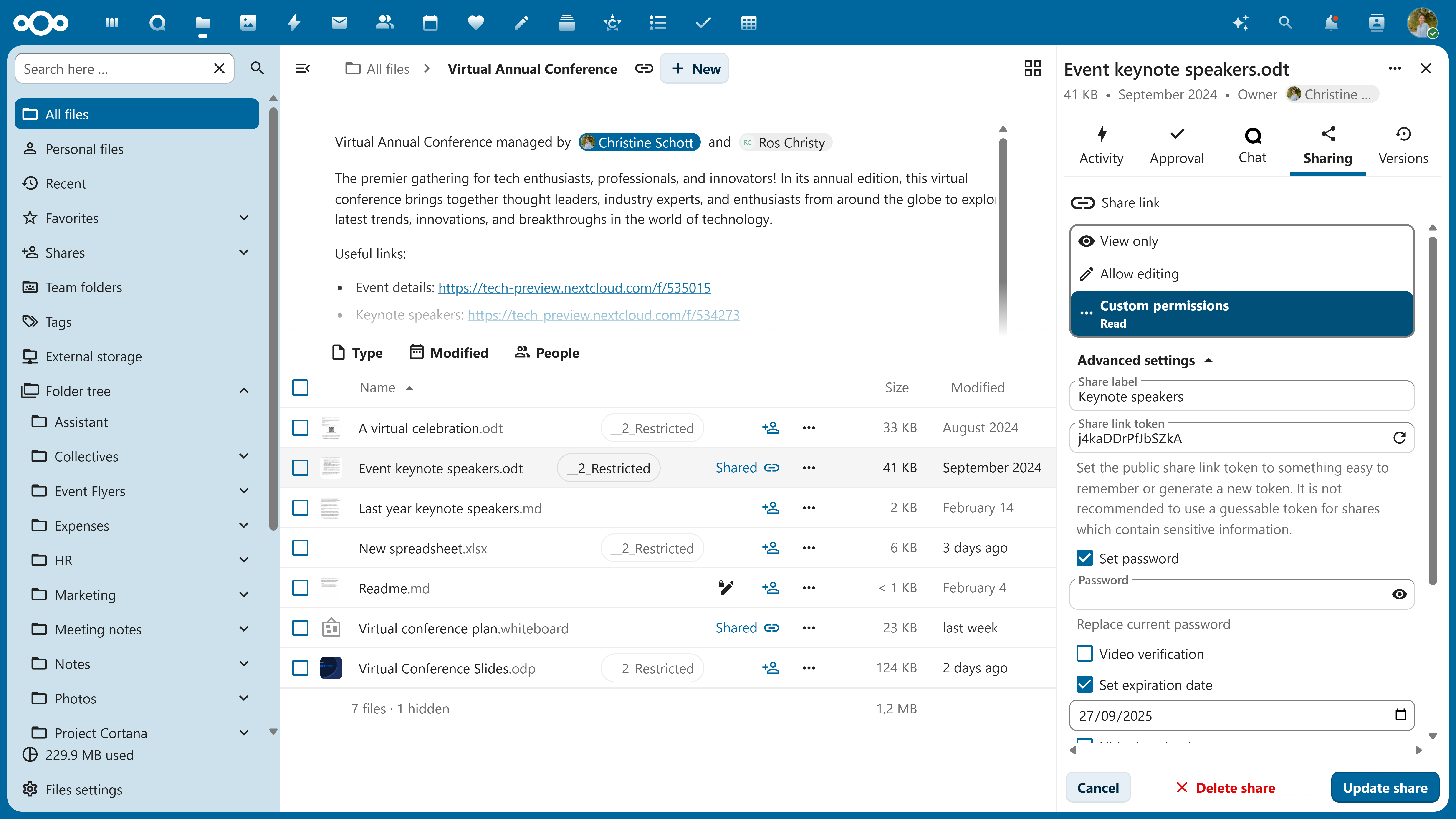The width and height of the screenshot is (1456, 819).
Task: Select the checkbox next to Readme.md
Action: pyautogui.click(x=300, y=588)
